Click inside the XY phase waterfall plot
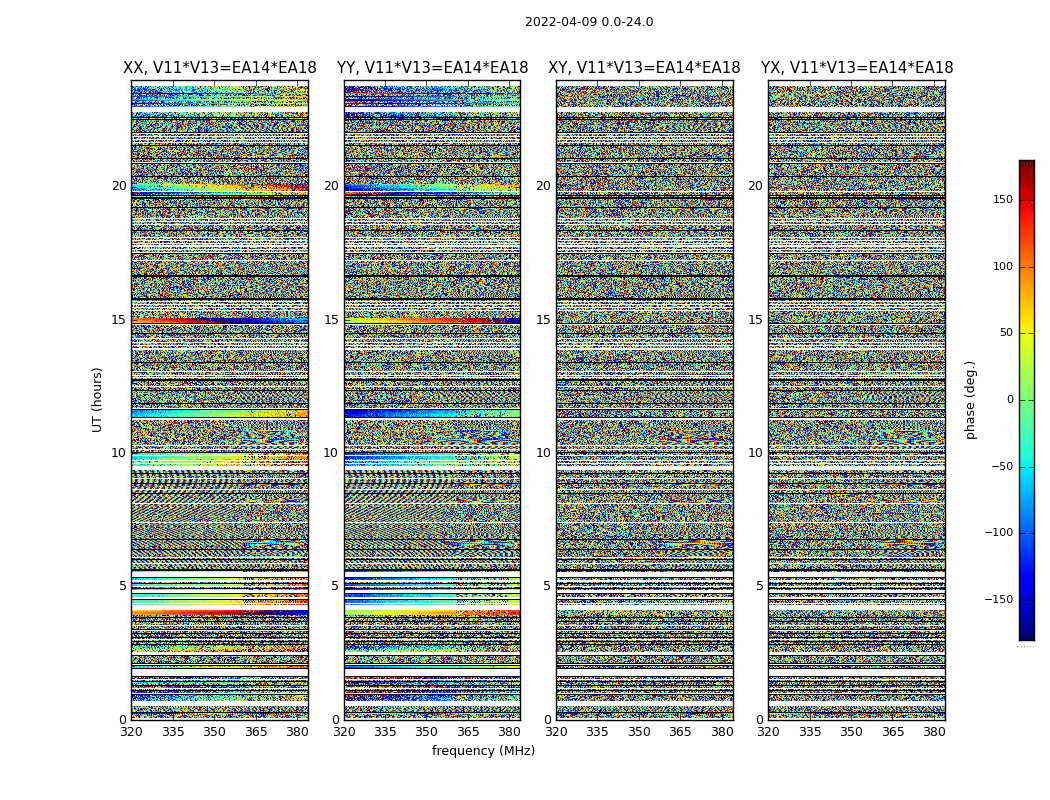The width and height of the screenshot is (1050, 800). (645, 400)
